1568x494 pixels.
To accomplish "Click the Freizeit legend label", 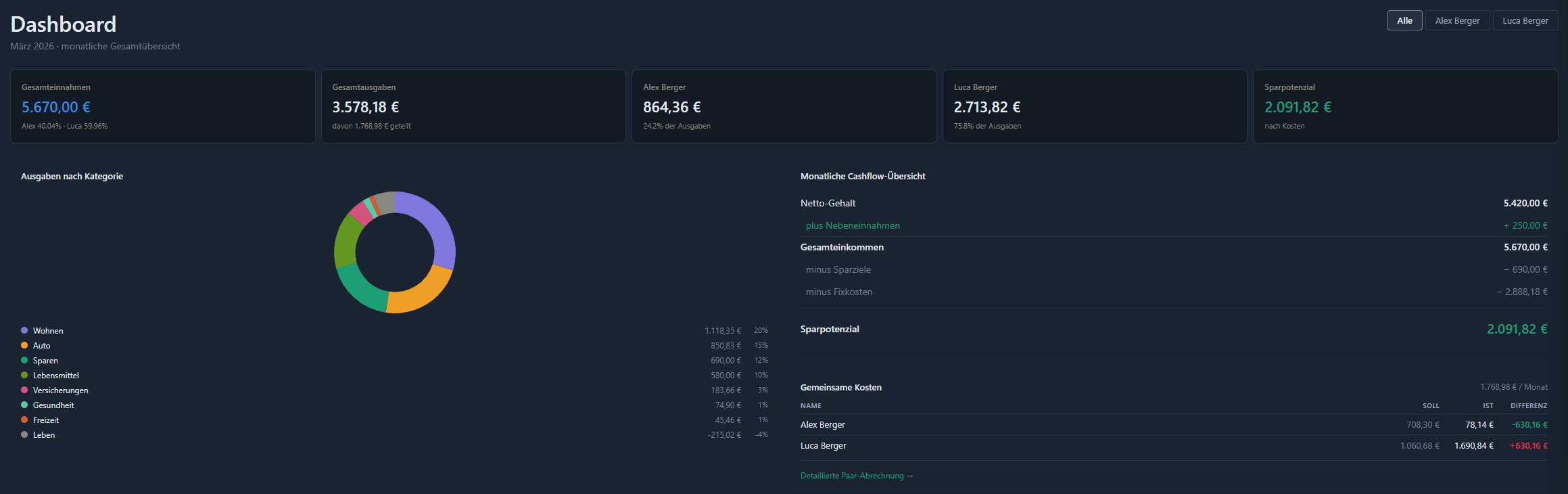I will 46,420.
